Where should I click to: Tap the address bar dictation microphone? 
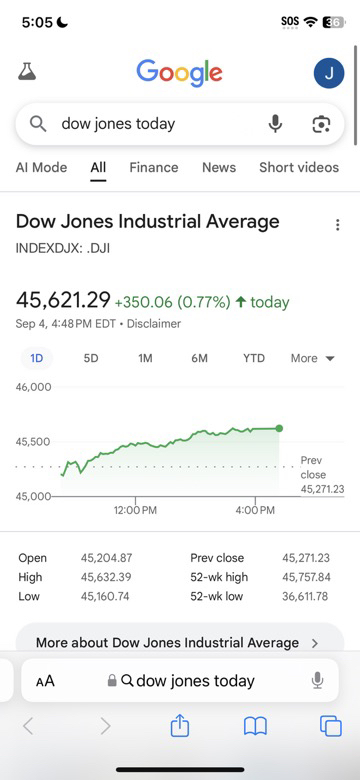point(317,680)
